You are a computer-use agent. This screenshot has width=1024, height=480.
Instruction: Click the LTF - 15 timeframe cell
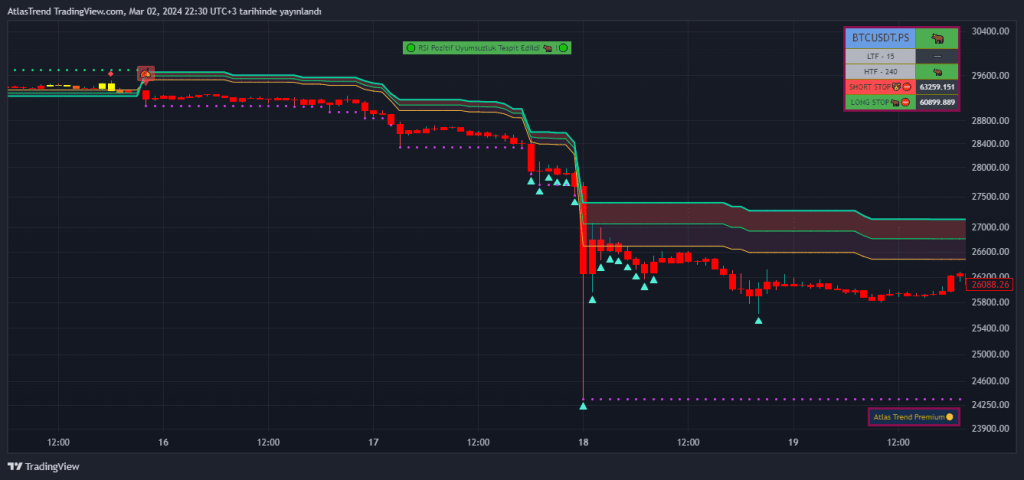[x=880, y=56]
